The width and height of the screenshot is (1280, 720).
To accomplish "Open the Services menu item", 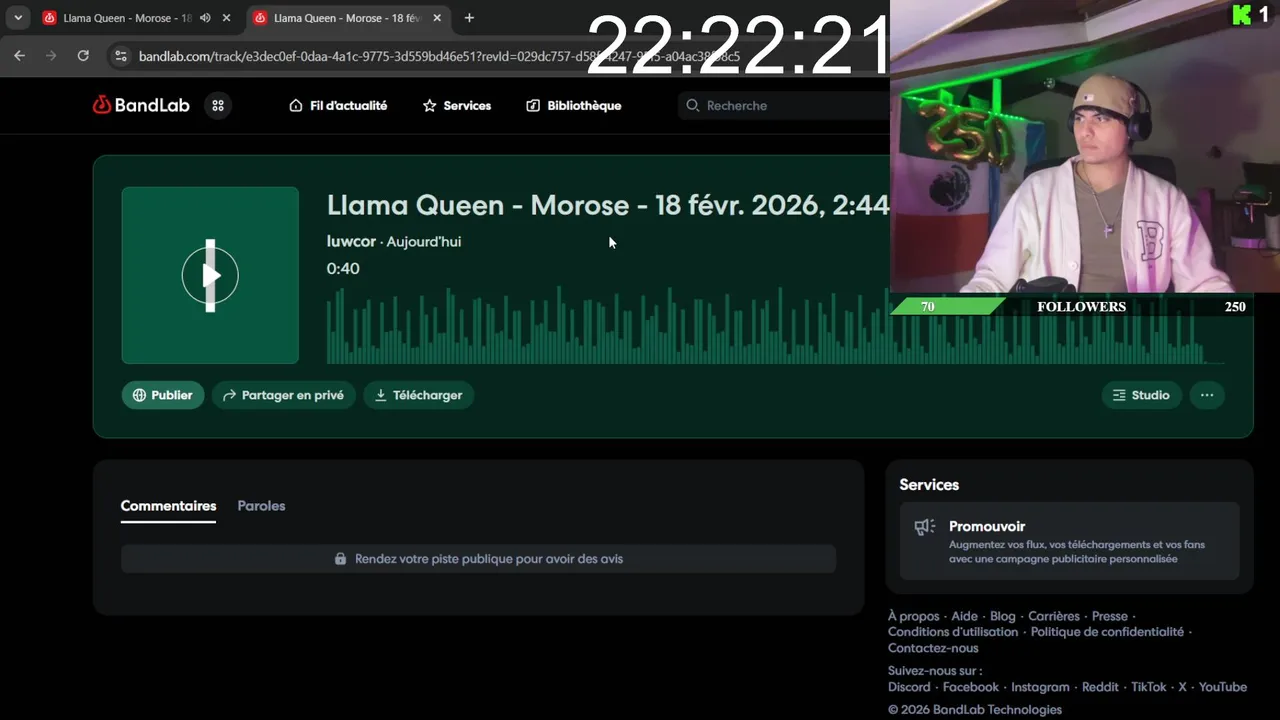I will pos(457,105).
